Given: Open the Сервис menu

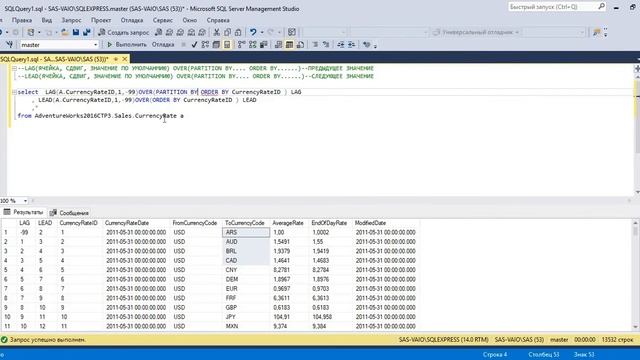Looking at the screenshot, I should pos(163,20).
